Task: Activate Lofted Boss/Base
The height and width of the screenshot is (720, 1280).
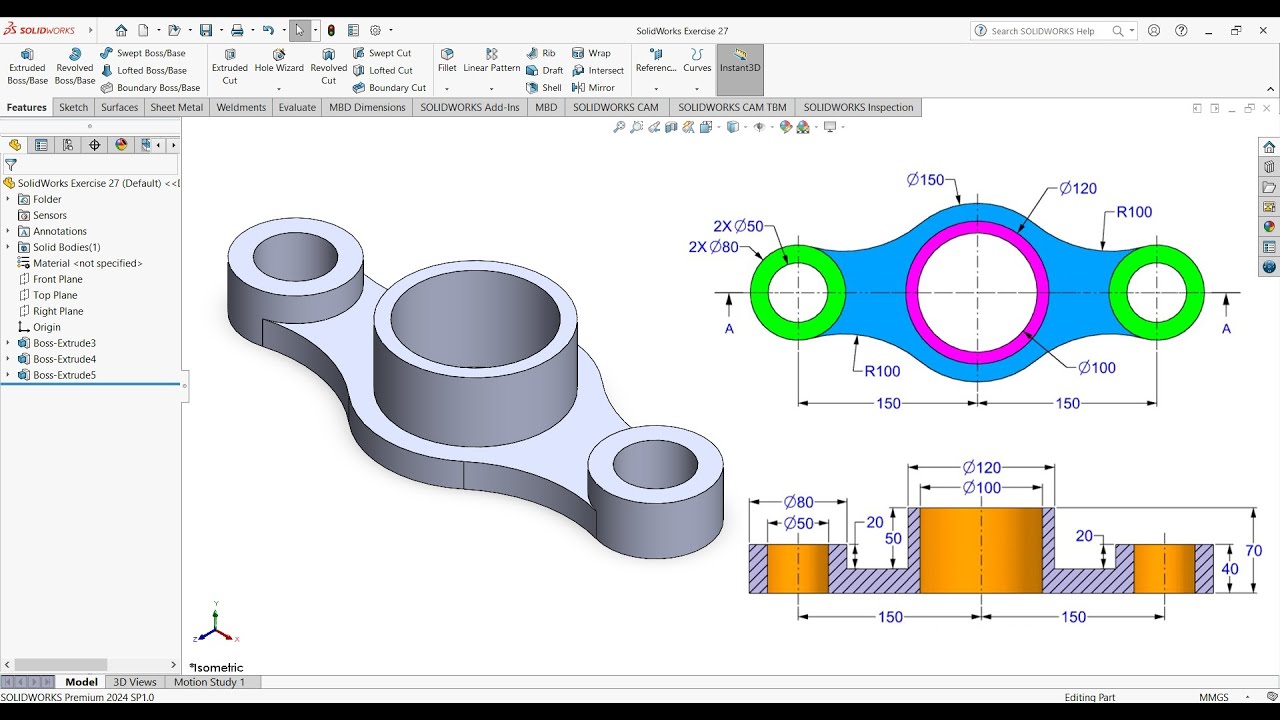Action: point(143,71)
